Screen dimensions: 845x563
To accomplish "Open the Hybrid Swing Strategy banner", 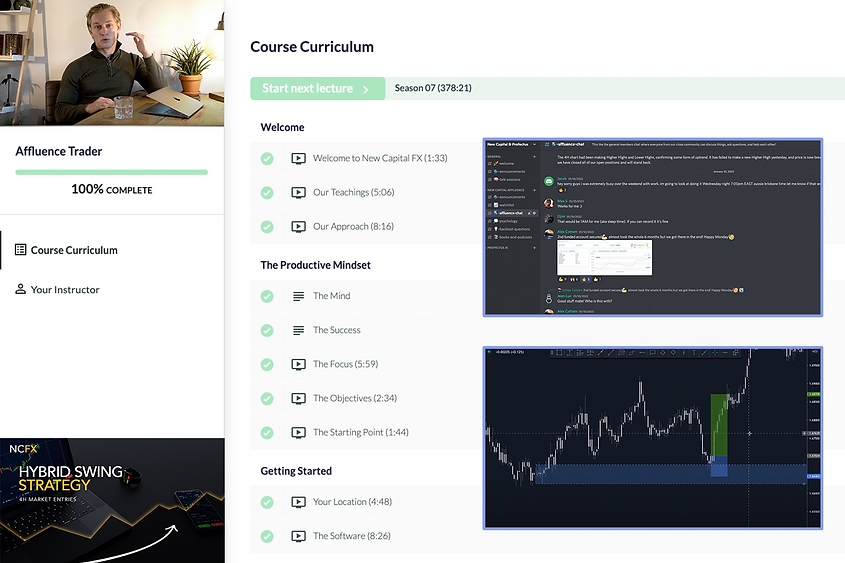I will pos(112,501).
